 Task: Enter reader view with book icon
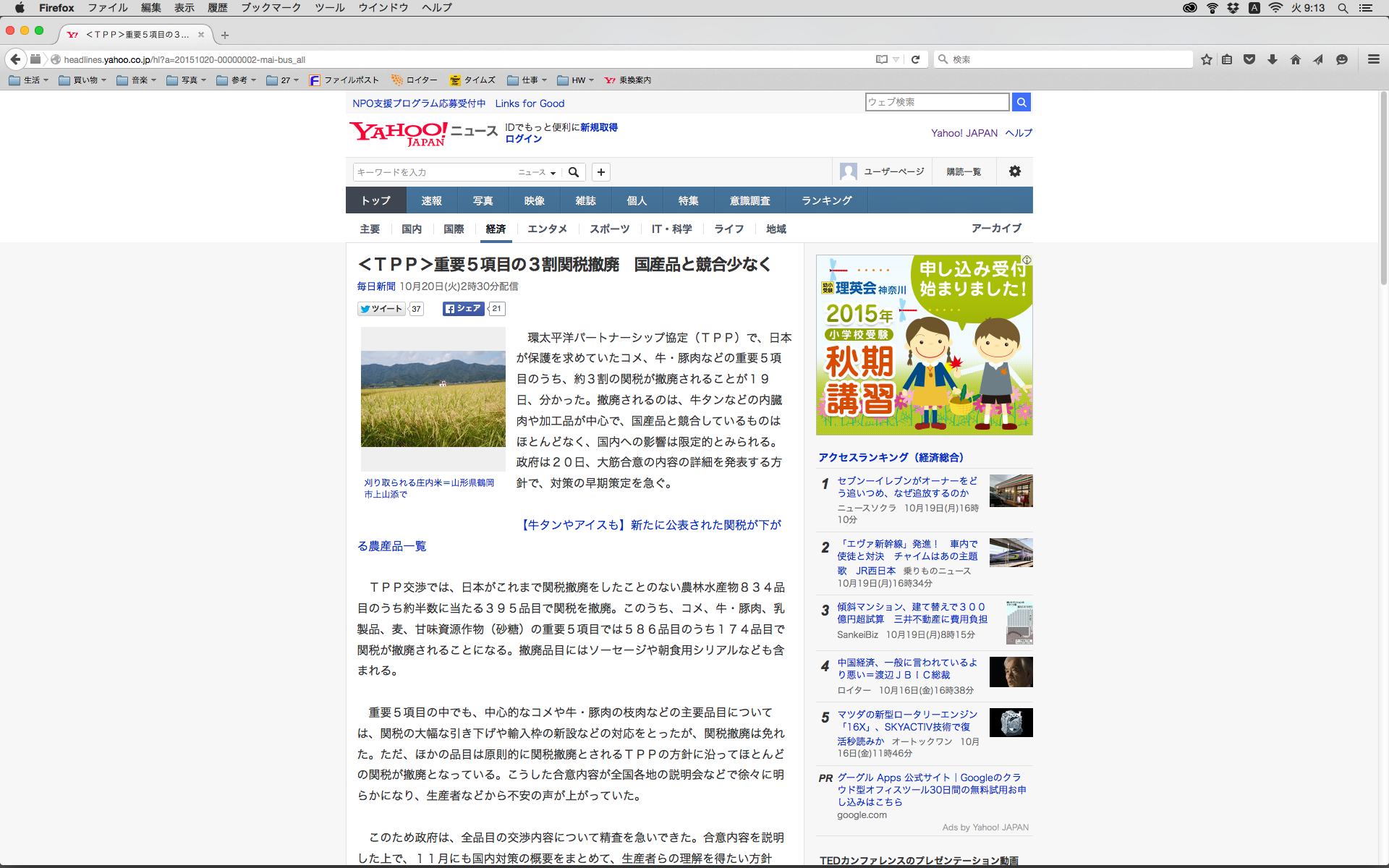click(x=881, y=59)
